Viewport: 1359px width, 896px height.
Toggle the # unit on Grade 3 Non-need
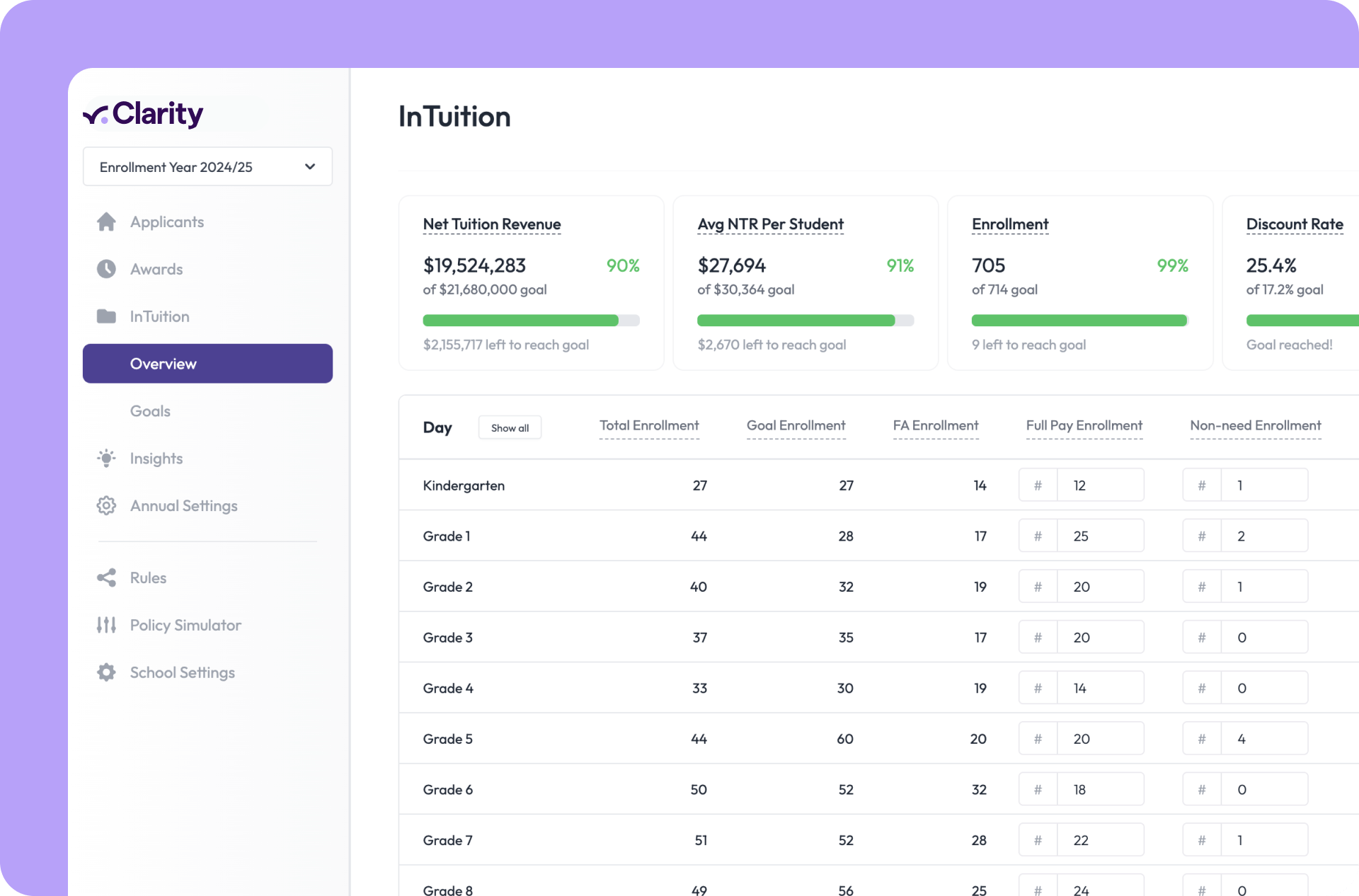[x=1201, y=638]
